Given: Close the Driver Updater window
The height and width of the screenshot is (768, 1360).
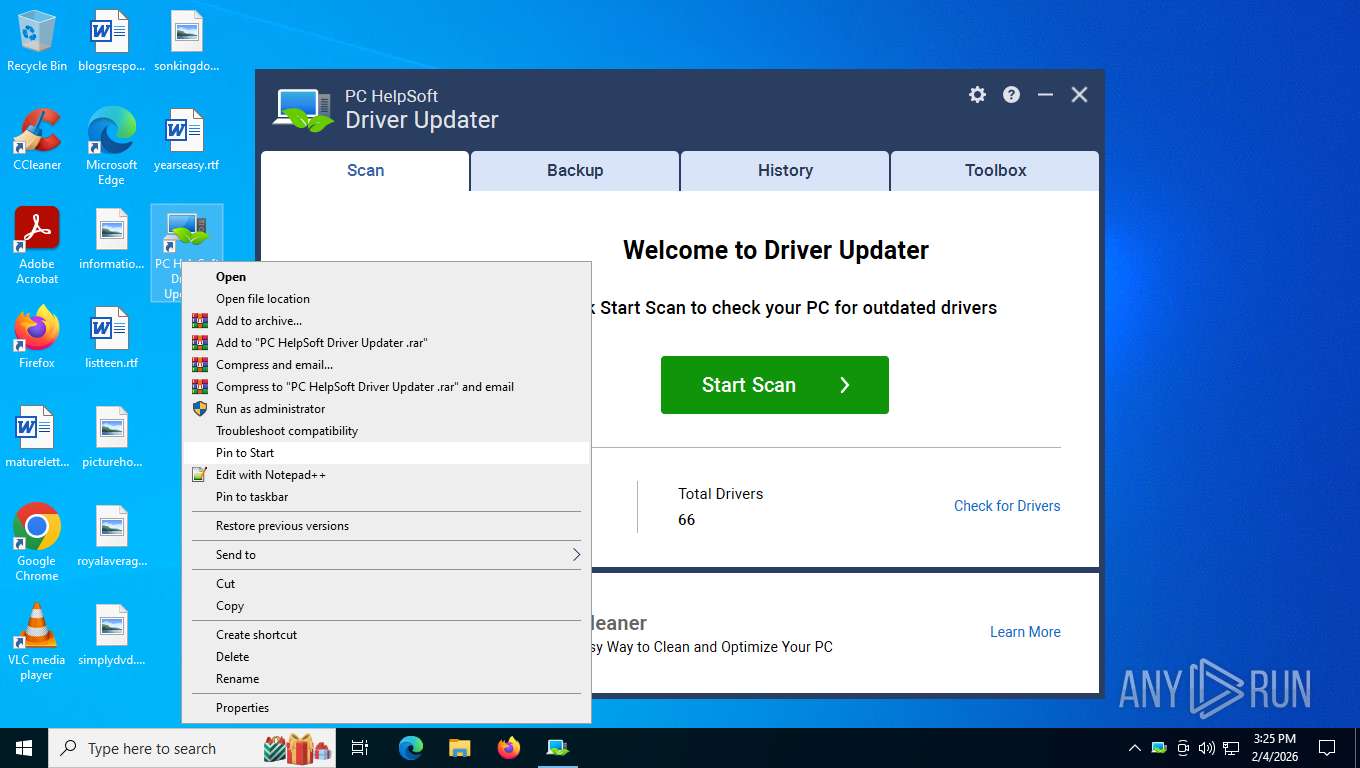Looking at the screenshot, I should pyautogui.click(x=1079, y=94).
